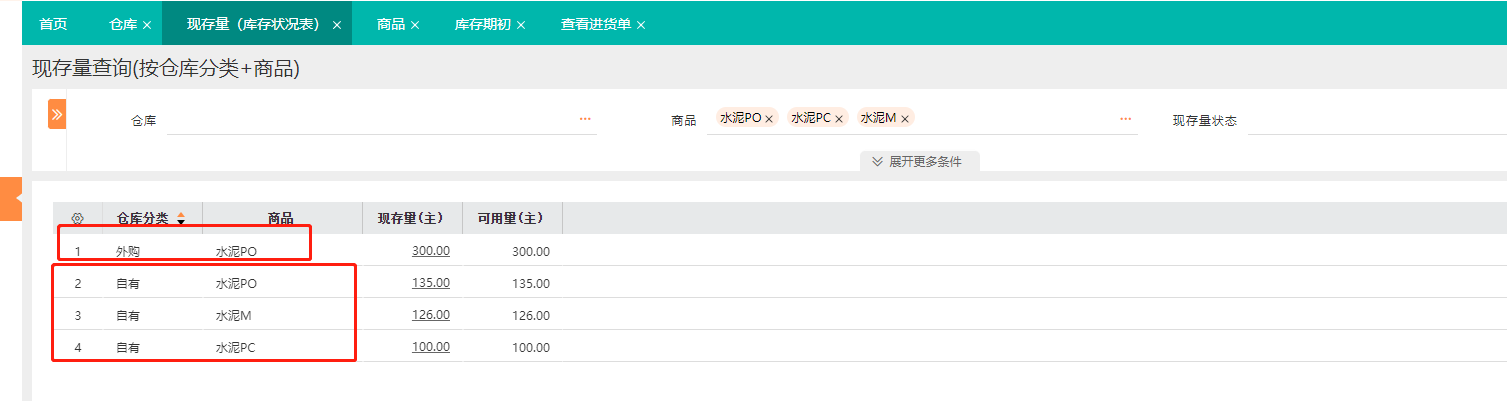Open the 仓库 field's three-dot picker

pos(585,119)
